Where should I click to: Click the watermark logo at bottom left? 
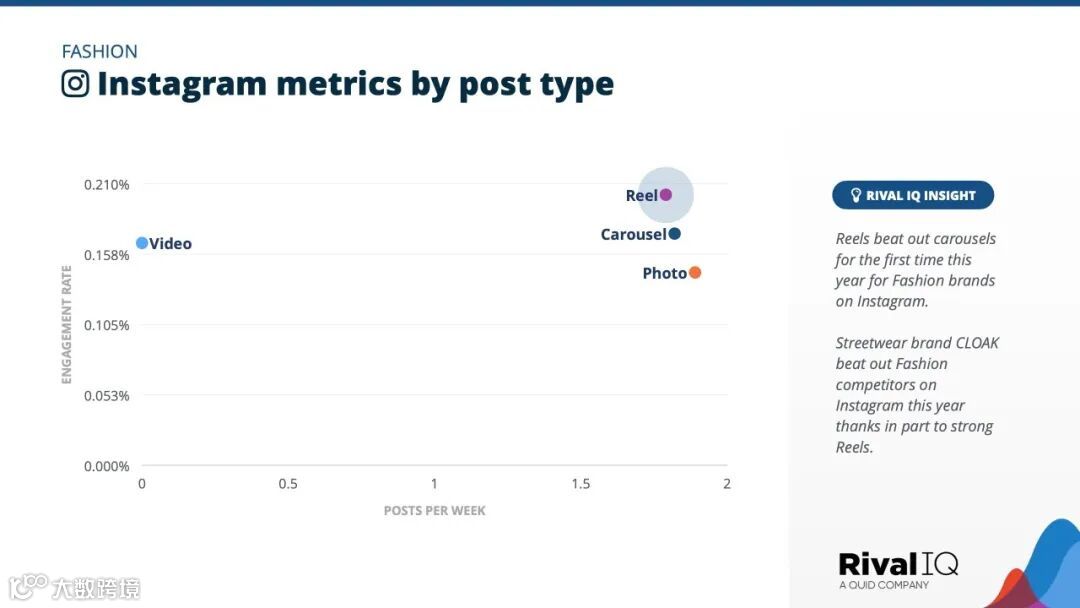pyautogui.click(x=74, y=587)
